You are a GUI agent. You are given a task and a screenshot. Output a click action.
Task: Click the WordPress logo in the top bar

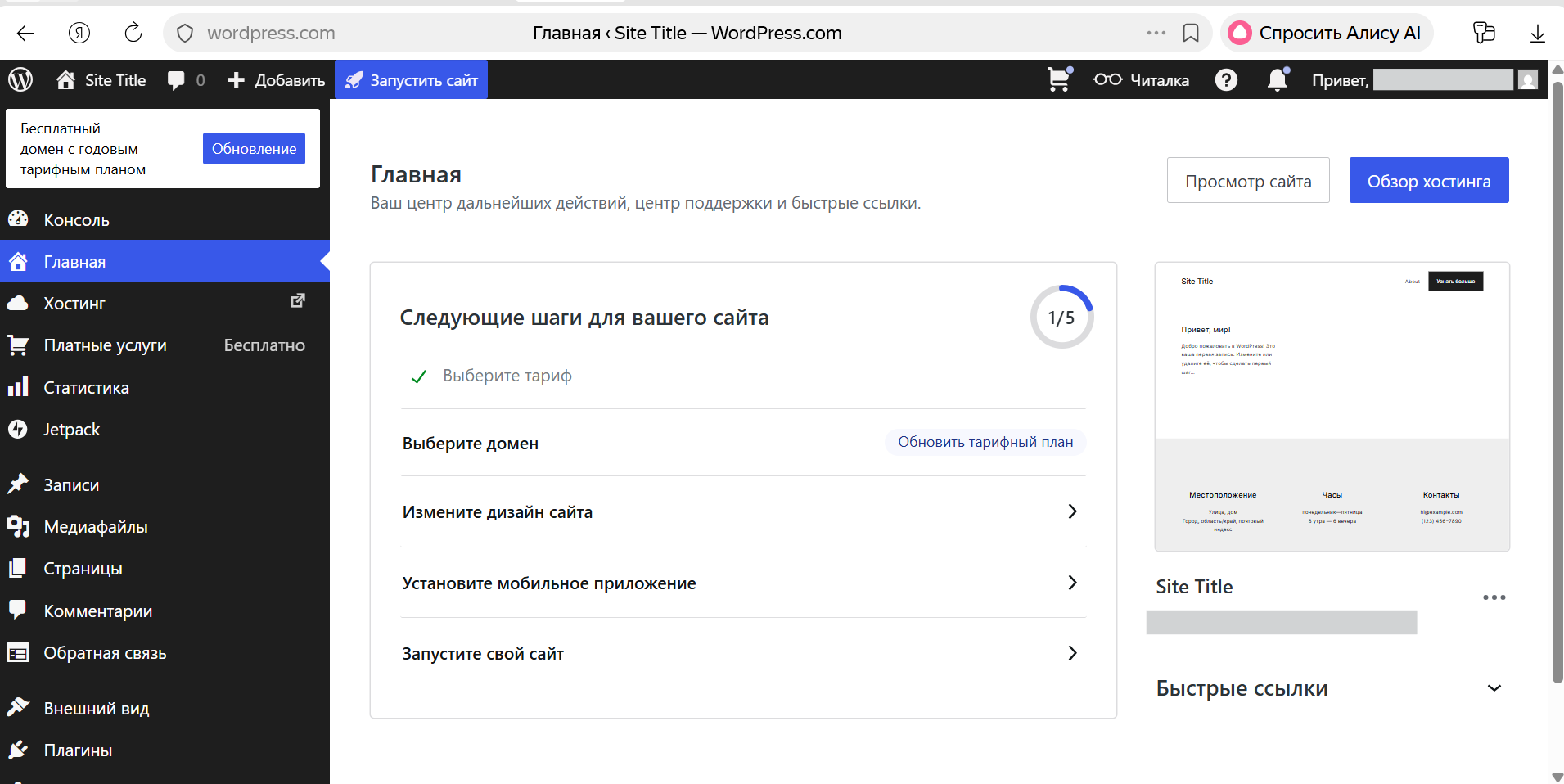coord(20,79)
